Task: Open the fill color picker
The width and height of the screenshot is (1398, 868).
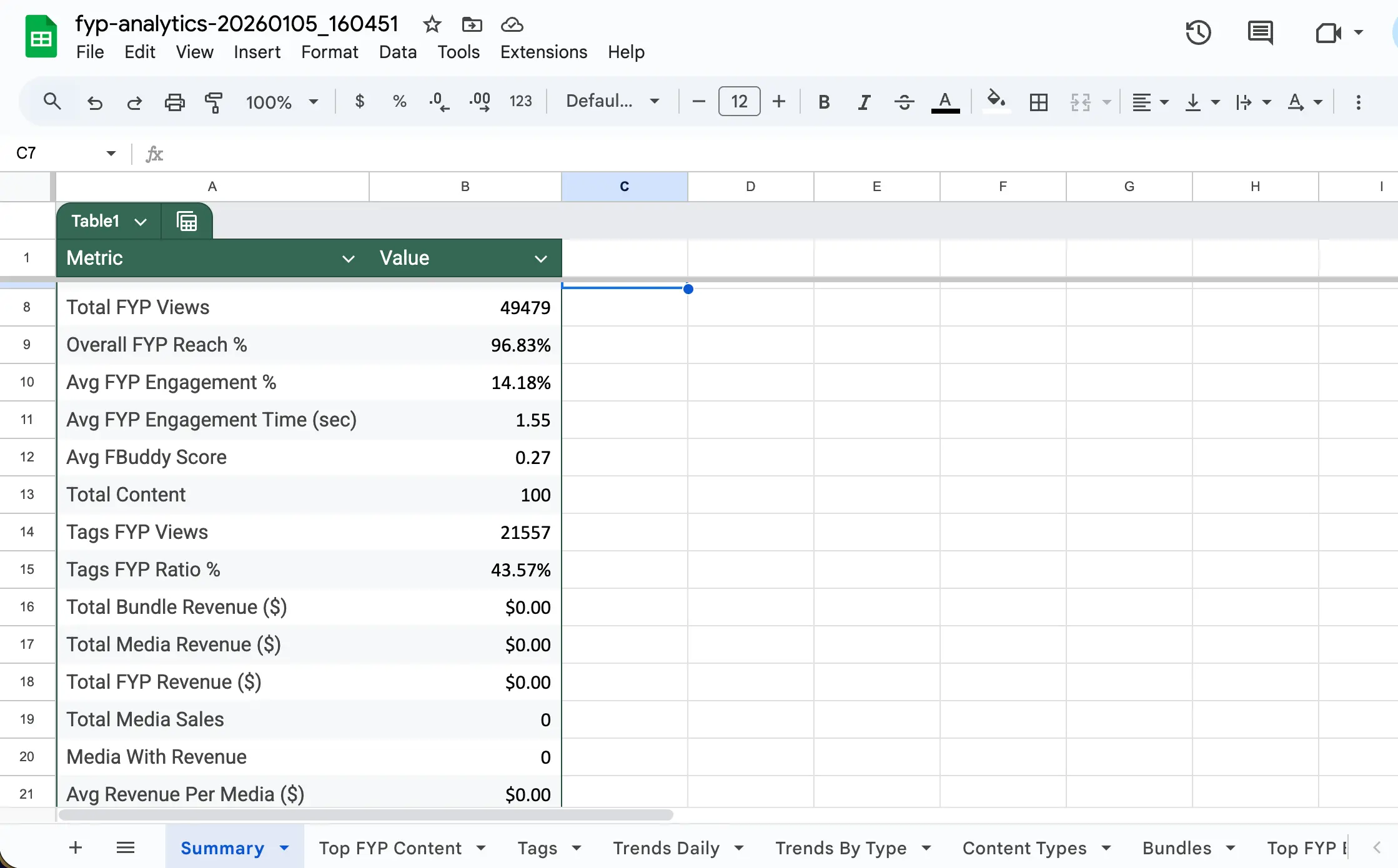Action: click(x=995, y=101)
